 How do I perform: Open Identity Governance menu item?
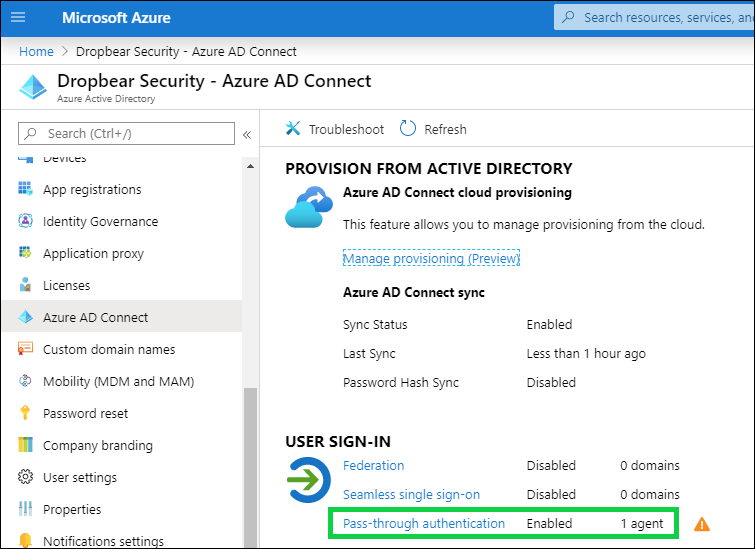[x=121, y=222]
